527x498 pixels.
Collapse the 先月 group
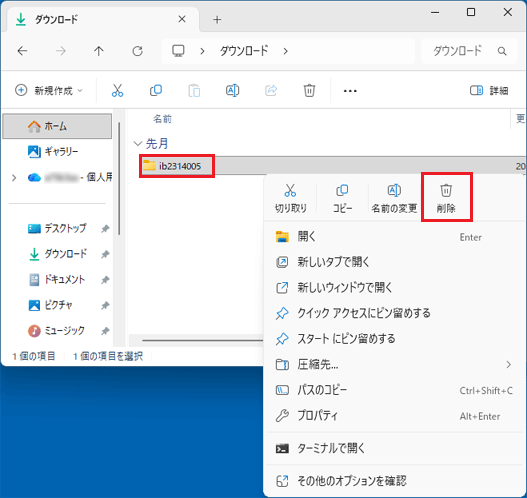[x=137, y=144]
